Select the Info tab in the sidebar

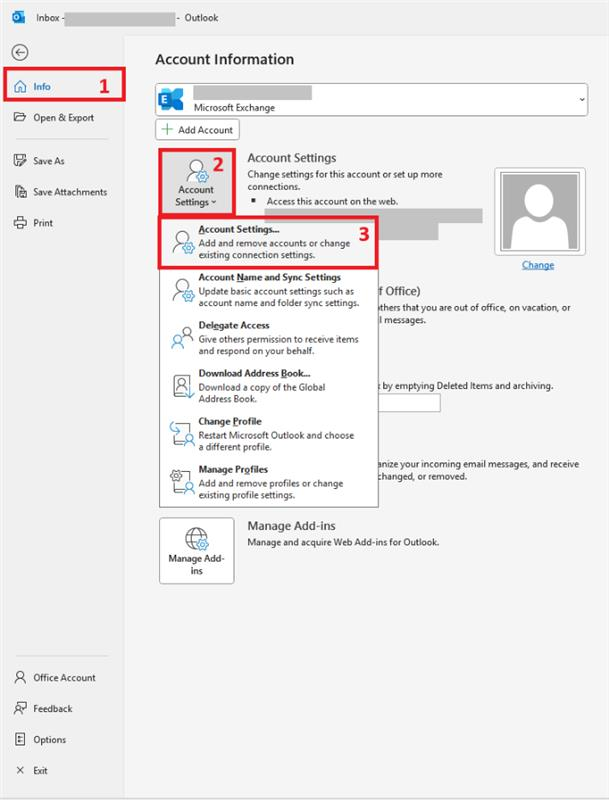pyautogui.click(x=64, y=85)
